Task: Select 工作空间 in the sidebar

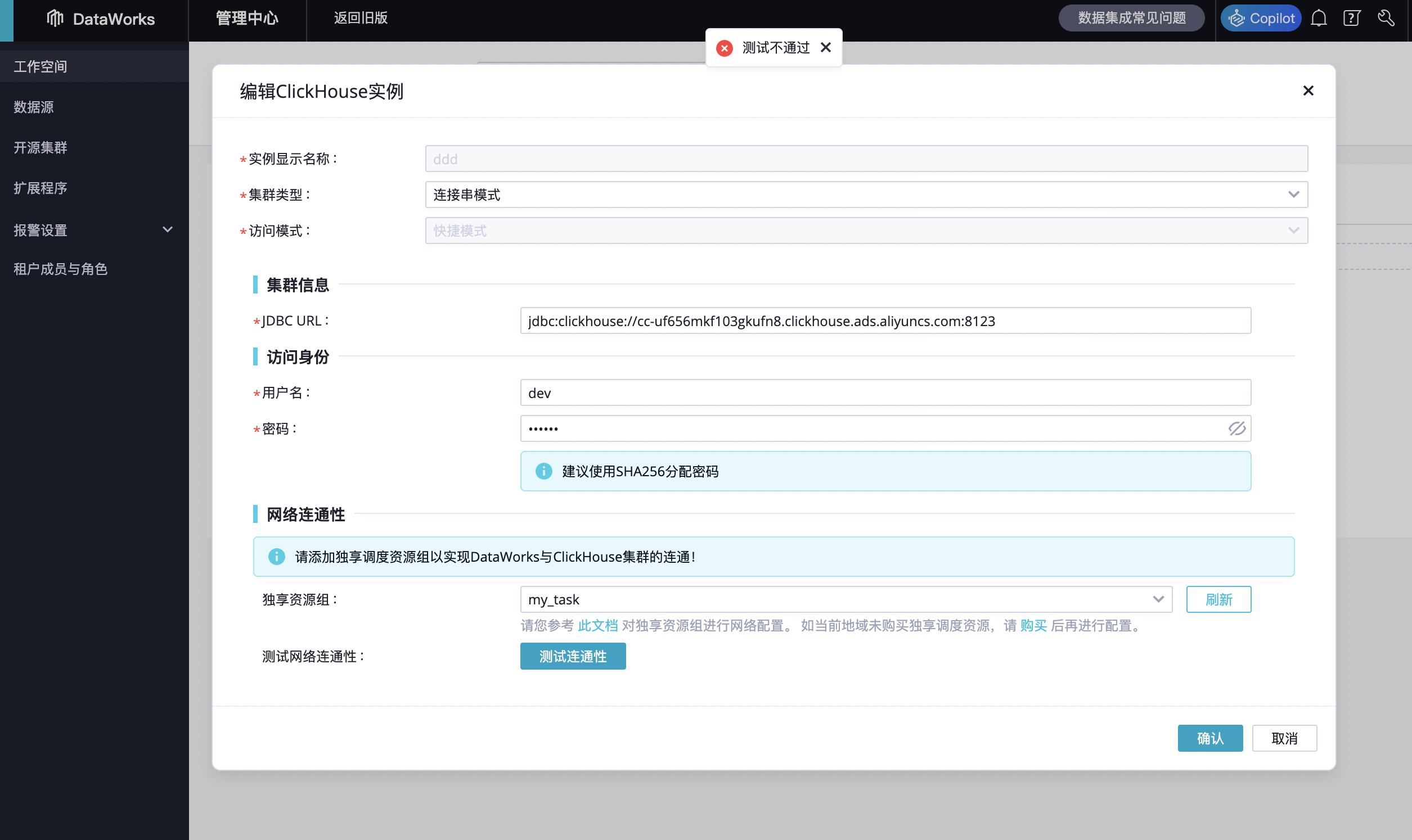Action: (94, 66)
